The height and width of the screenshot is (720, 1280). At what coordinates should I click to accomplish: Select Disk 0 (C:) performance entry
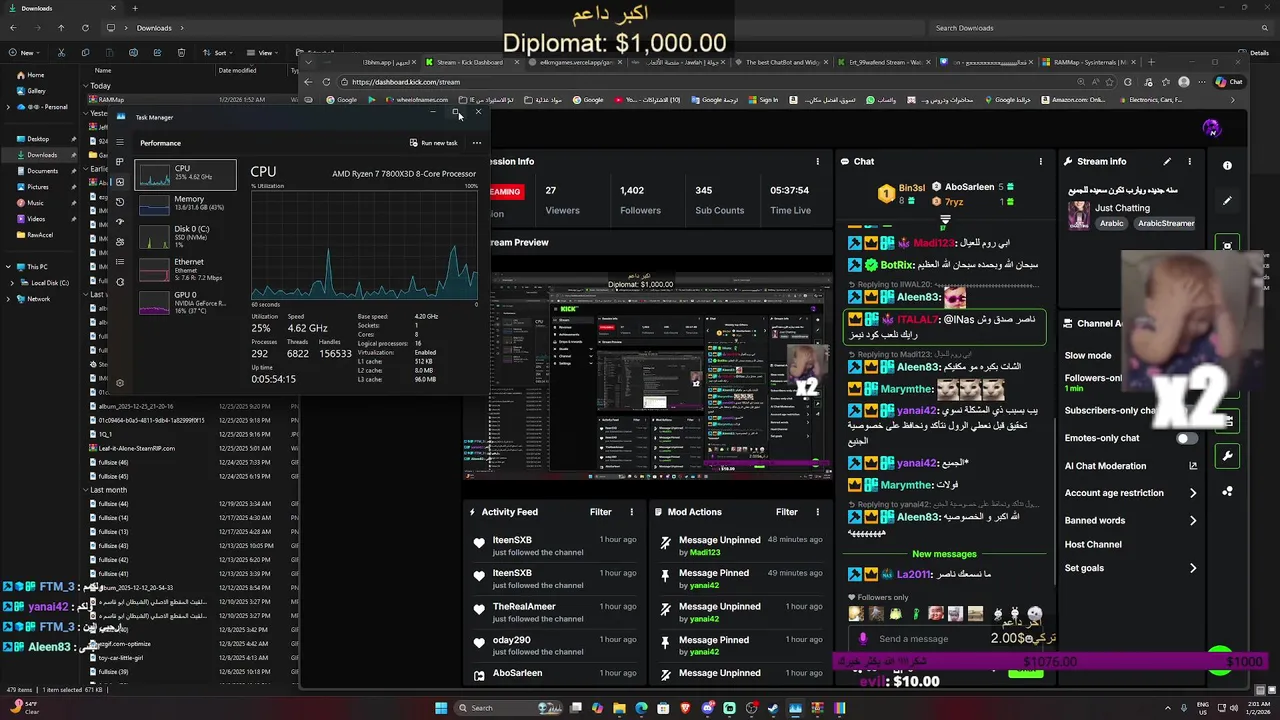[x=186, y=235]
